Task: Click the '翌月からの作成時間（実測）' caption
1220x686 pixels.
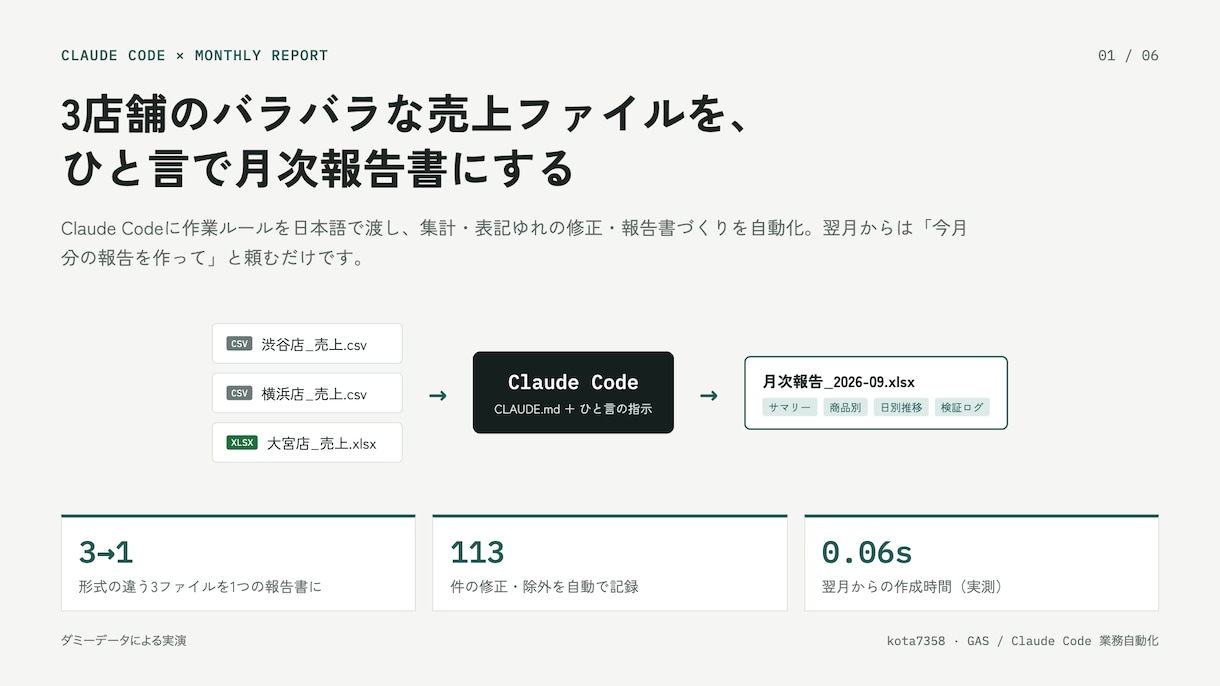Action: coord(913,587)
